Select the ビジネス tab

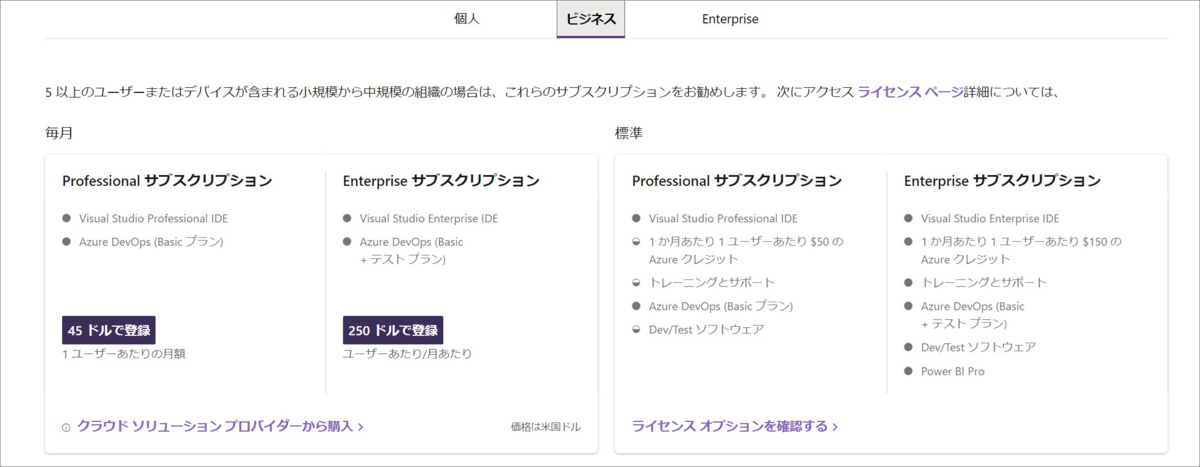click(591, 19)
